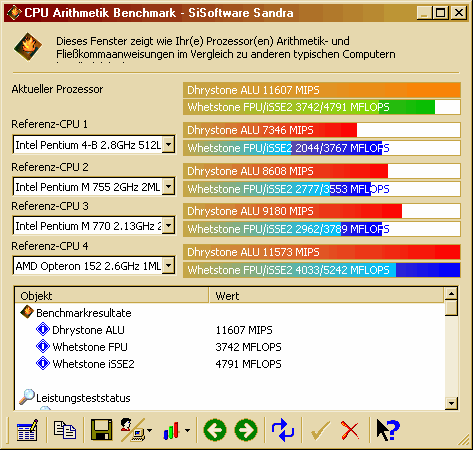Click the Whetstone 2044/3767 MFLOPS bar

(x=322, y=148)
